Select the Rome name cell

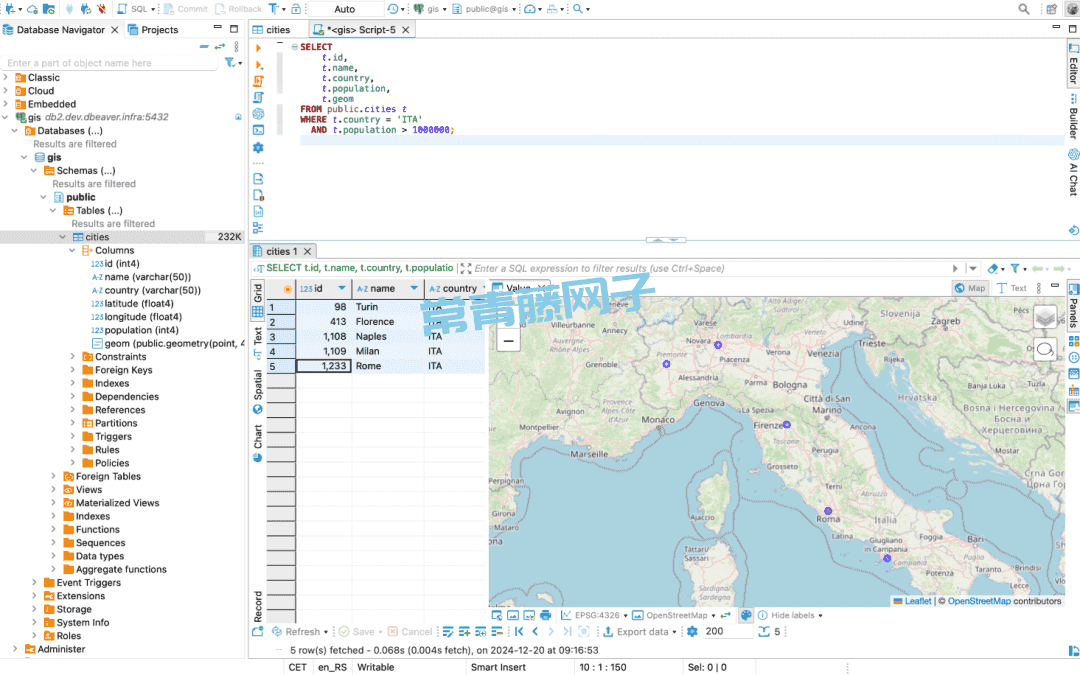[387, 366]
